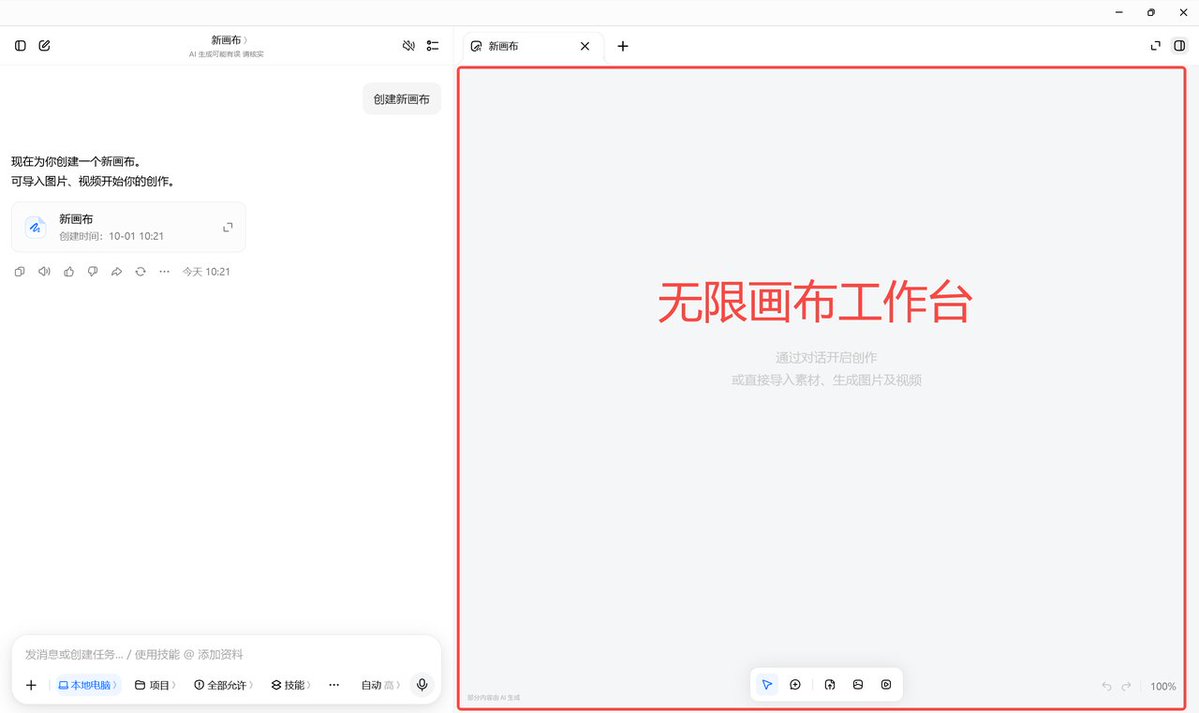Click the 今天 10:21 timestamp

pos(206,272)
